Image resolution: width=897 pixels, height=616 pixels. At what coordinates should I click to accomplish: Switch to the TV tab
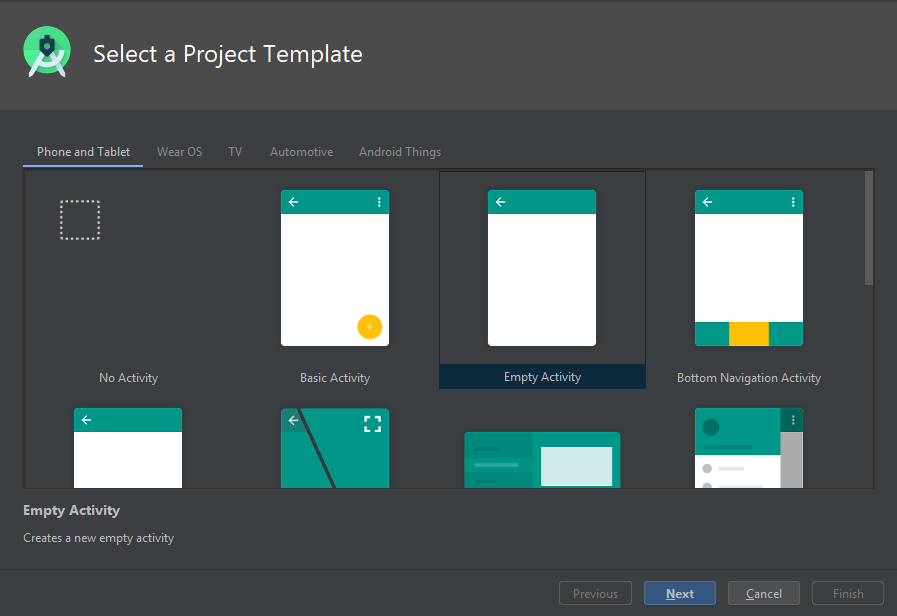click(235, 152)
